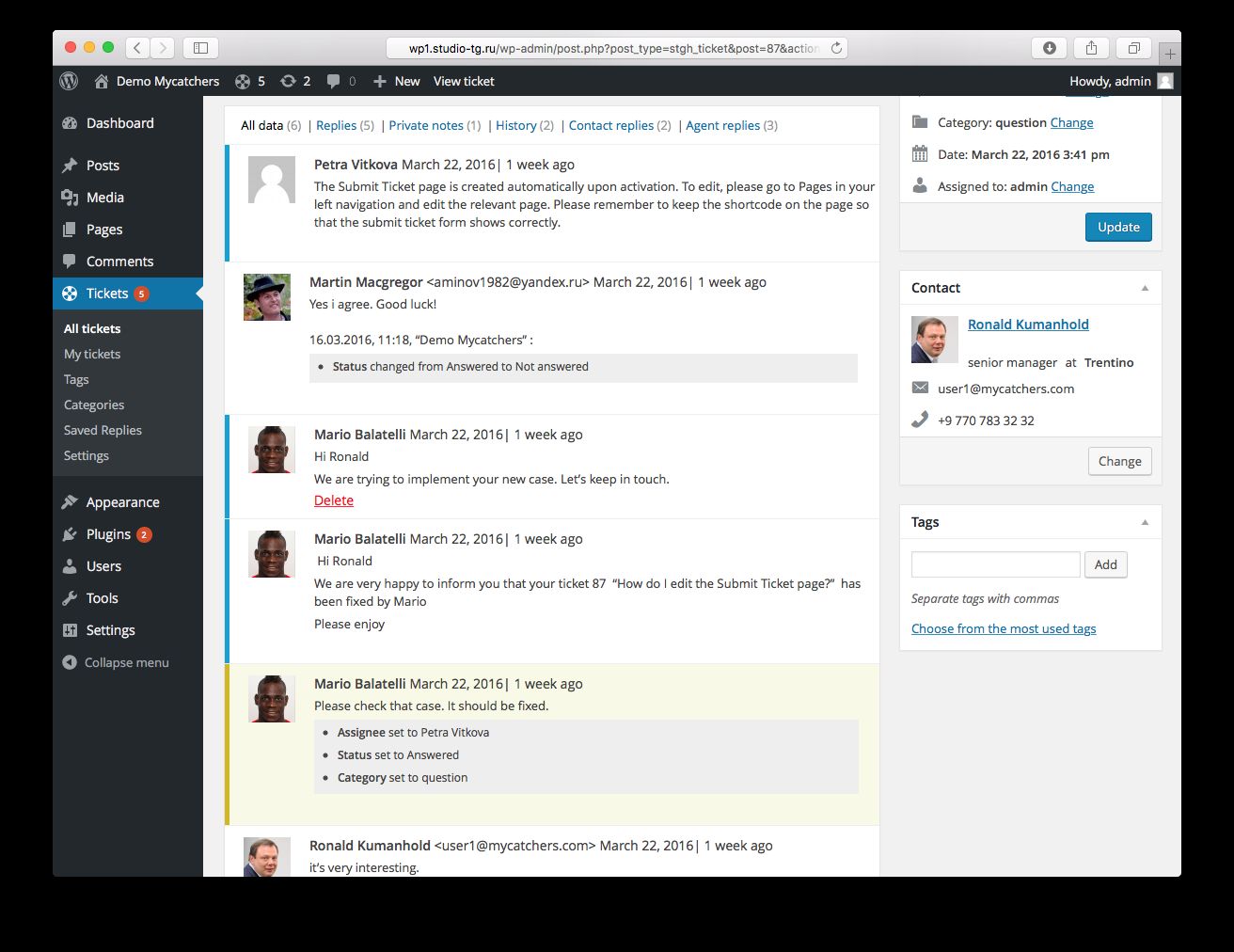Click the Safari address bar
Image resolution: width=1234 pixels, height=952 pixels.
click(x=617, y=48)
